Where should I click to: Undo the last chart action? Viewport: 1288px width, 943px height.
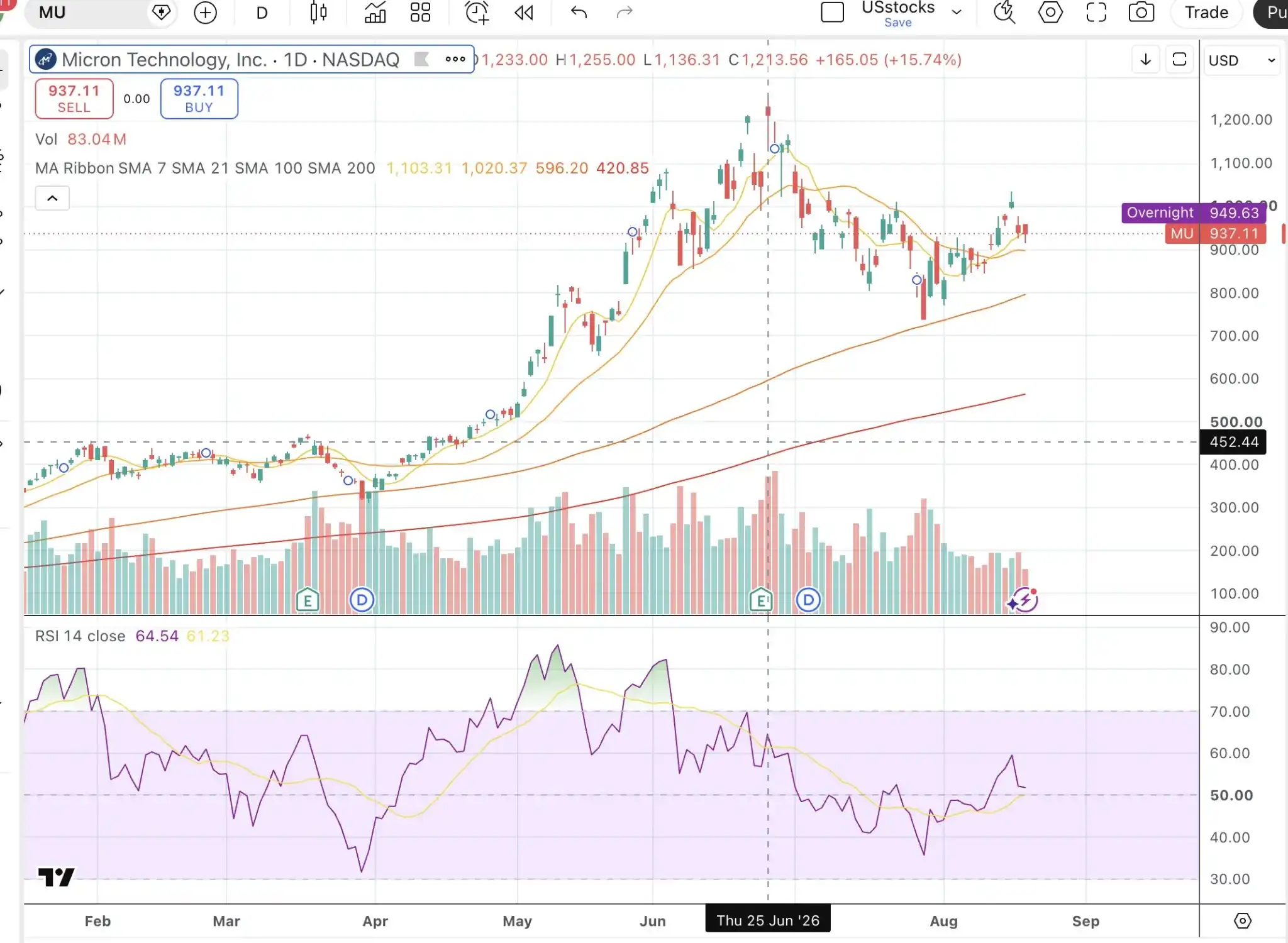[579, 13]
